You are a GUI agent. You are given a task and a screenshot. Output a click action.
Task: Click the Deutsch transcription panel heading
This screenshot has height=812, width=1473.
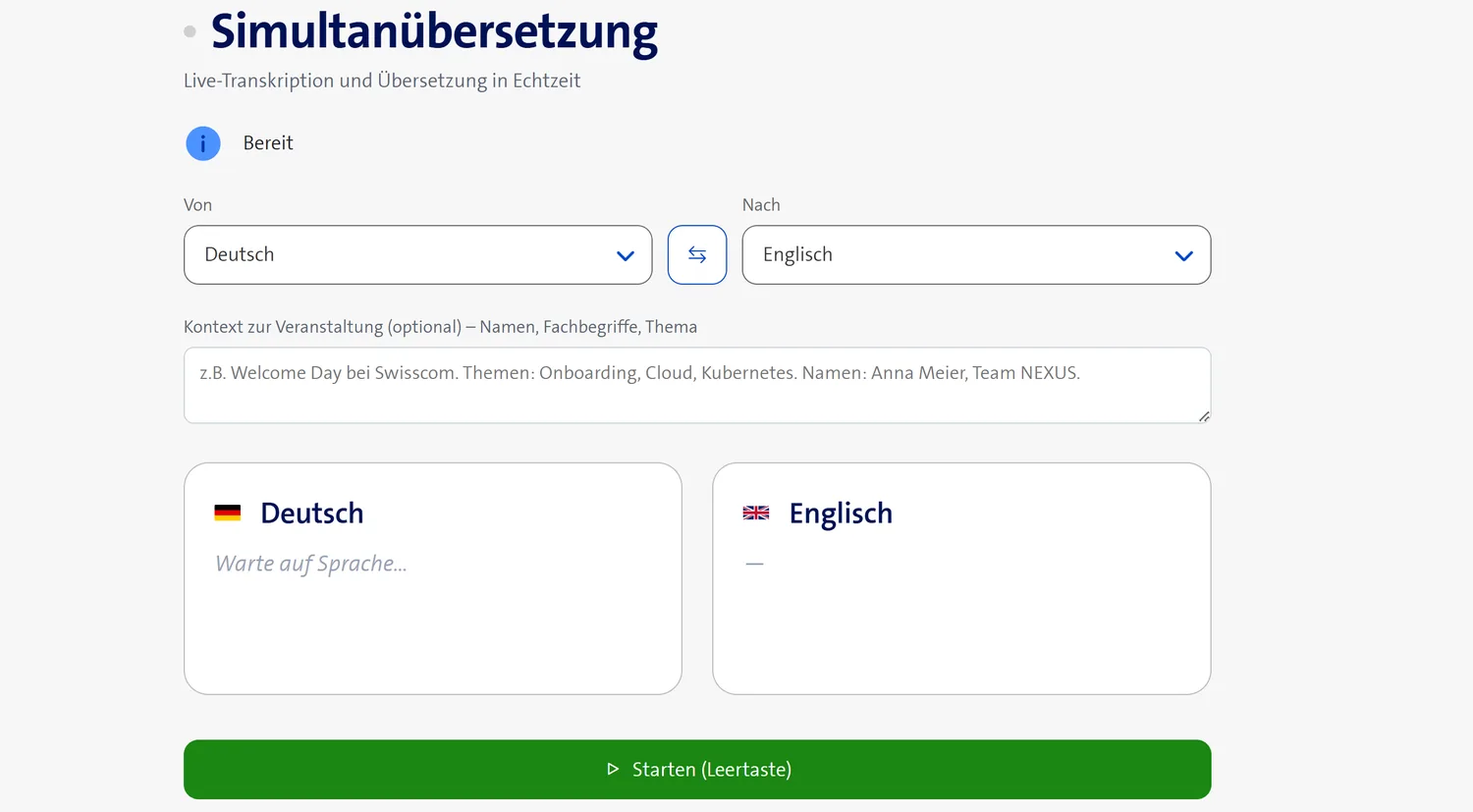312,514
